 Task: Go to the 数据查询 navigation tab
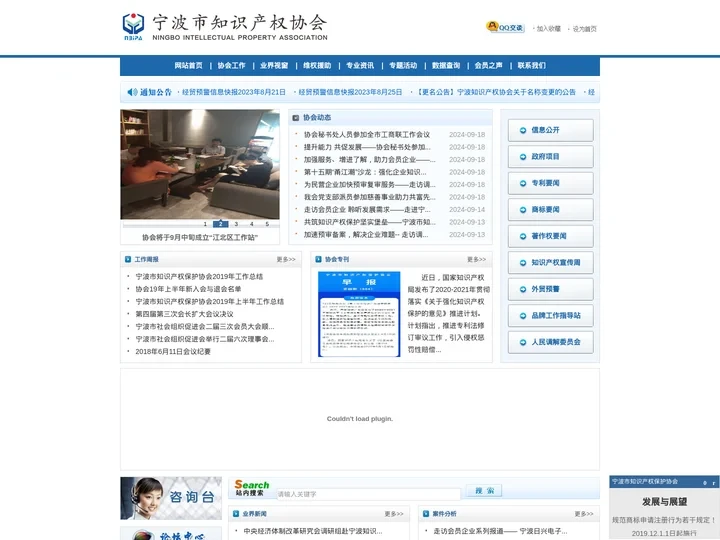[x=446, y=66]
